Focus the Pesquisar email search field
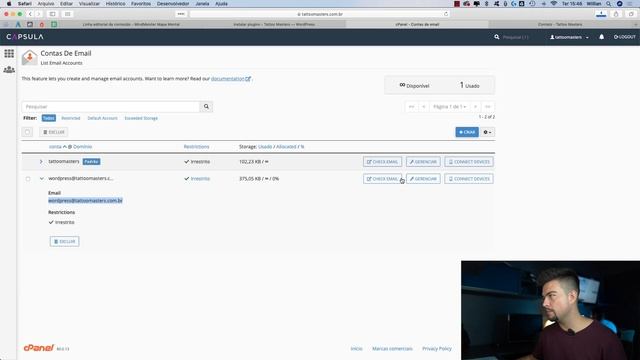640x360 pixels. click(x=111, y=107)
